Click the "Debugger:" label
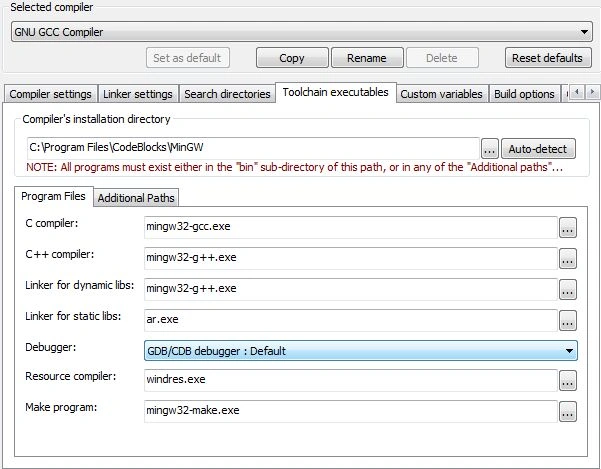Viewport: 601px width, 469px height. (x=51, y=348)
